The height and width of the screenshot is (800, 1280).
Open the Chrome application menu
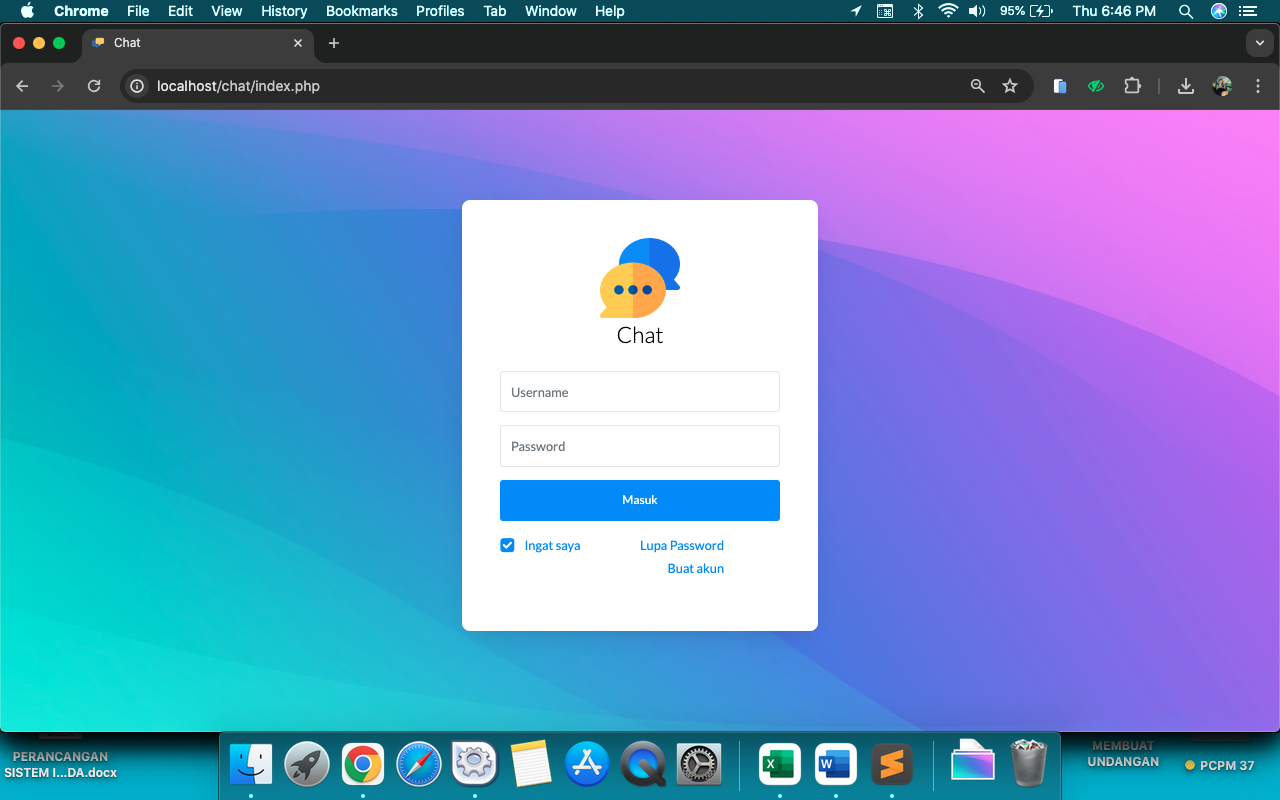pyautogui.click(x=81, y=11)
